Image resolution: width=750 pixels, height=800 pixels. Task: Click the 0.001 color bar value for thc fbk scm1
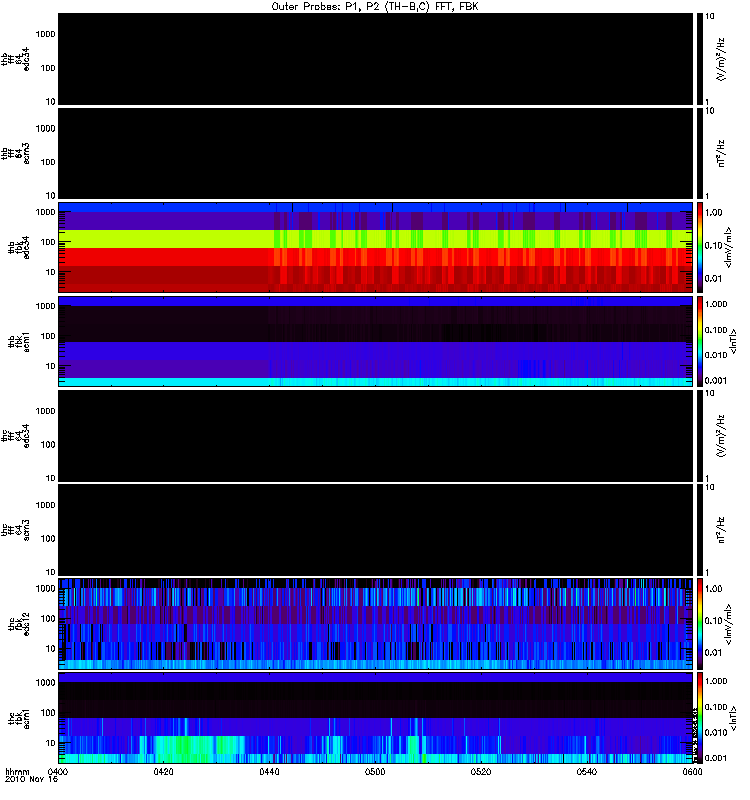(x=716, y=758)
